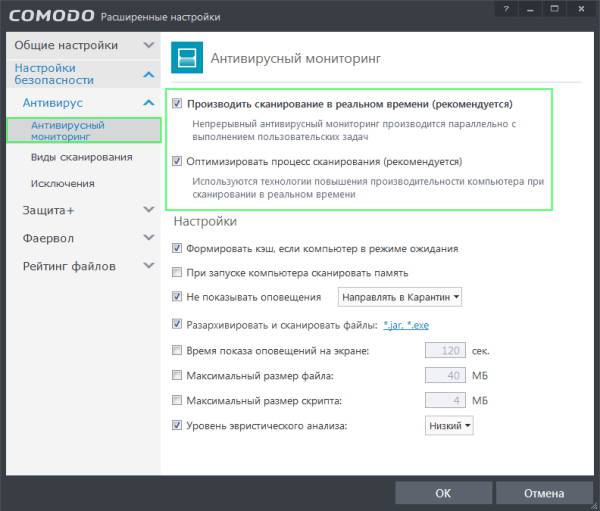
Task: Click the 'Отмена' cancel button
Action: point(544,493)
